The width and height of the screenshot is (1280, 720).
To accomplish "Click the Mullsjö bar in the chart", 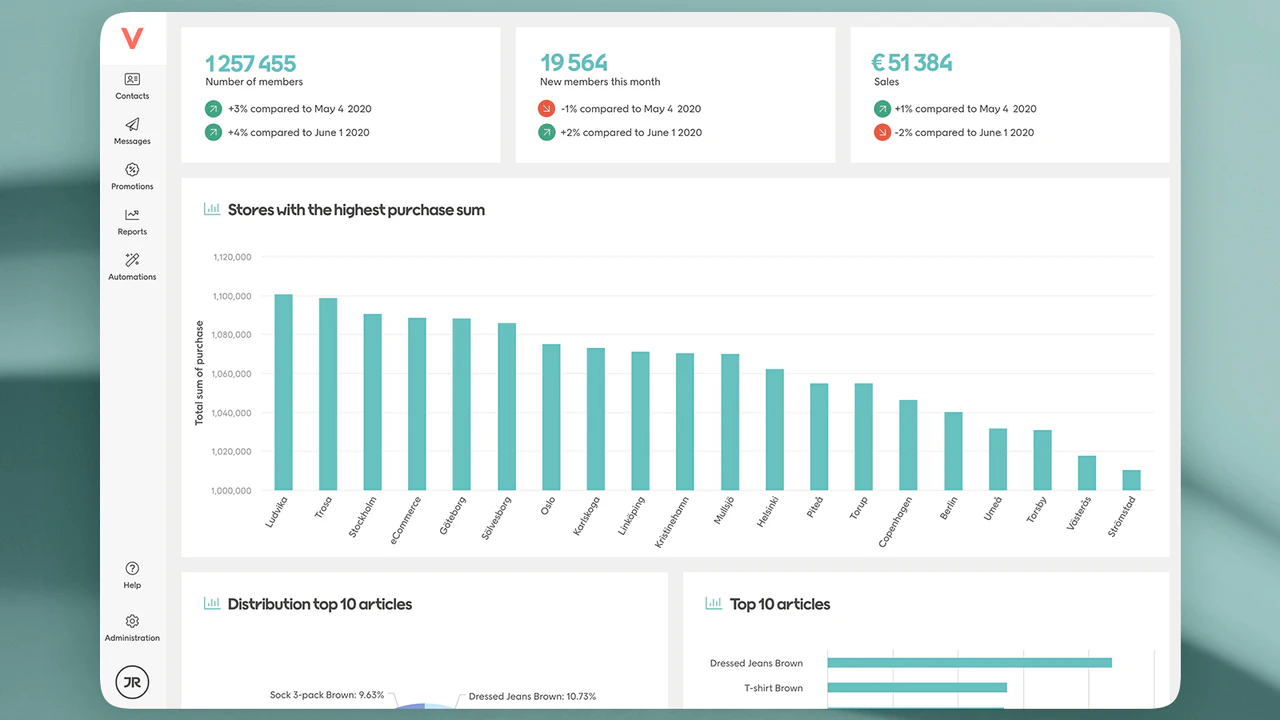I will pos(730,422).
